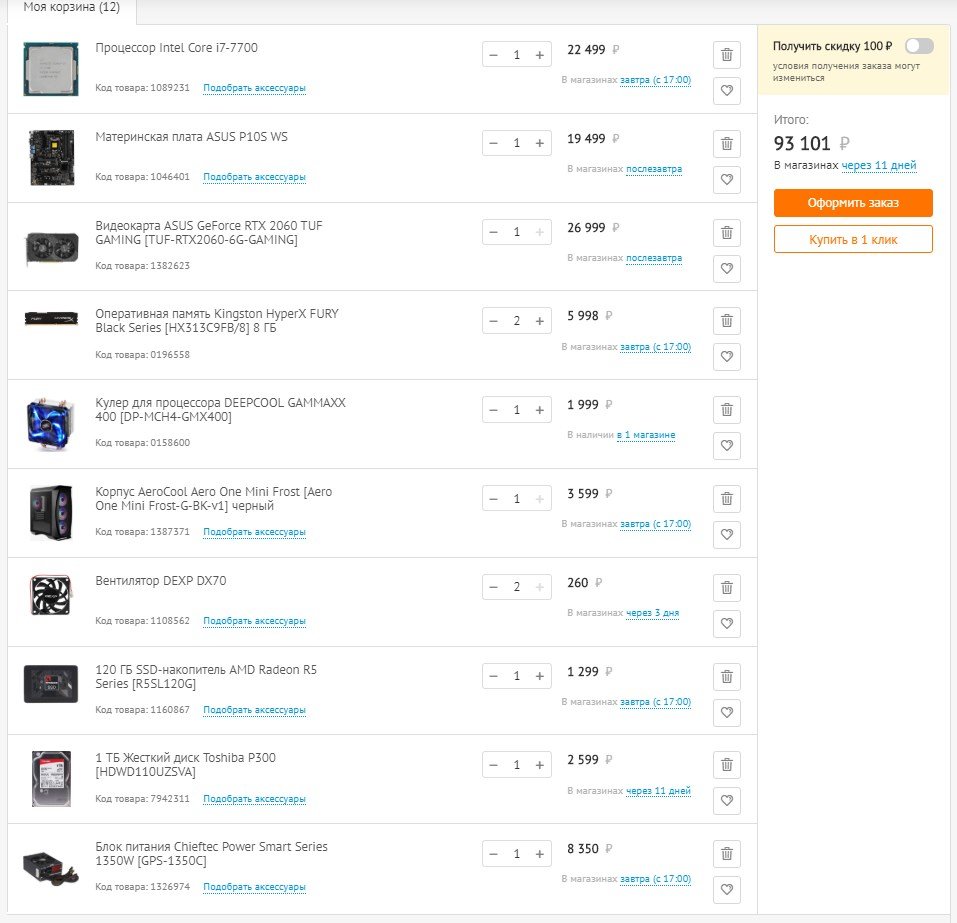This screenshot has height=923, width=957.
Task: Favorite the ASUS P10S WS motherboard
Action: 726,179
